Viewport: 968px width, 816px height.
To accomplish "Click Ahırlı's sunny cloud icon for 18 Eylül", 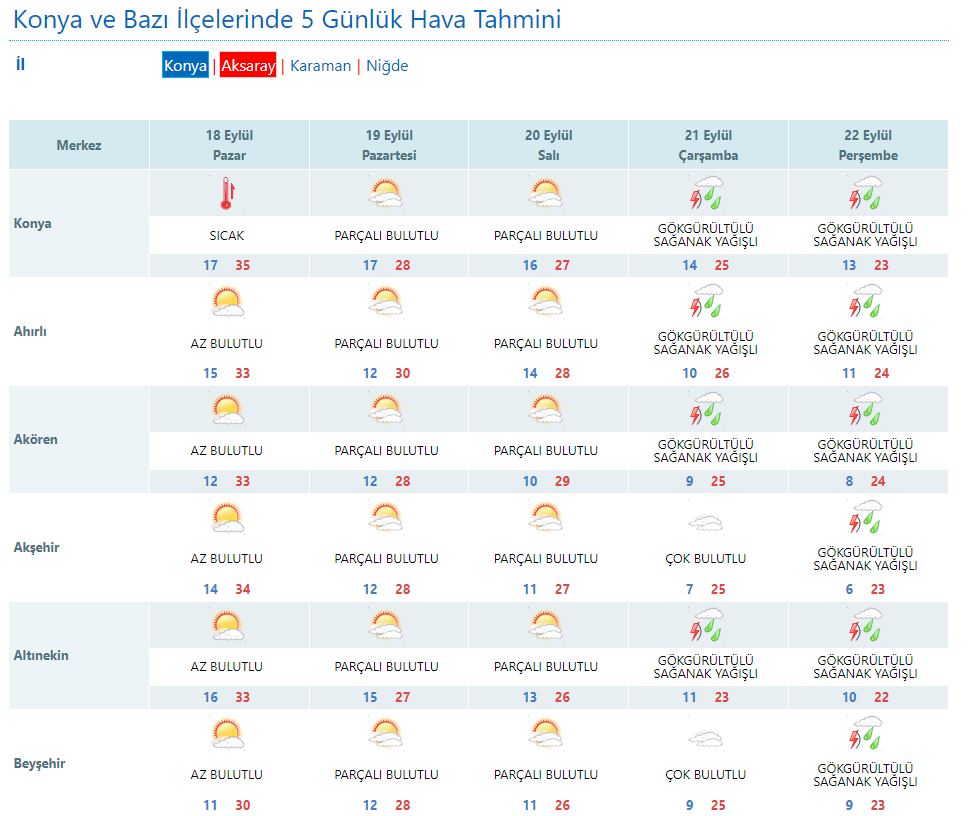I will click(228, 301).
